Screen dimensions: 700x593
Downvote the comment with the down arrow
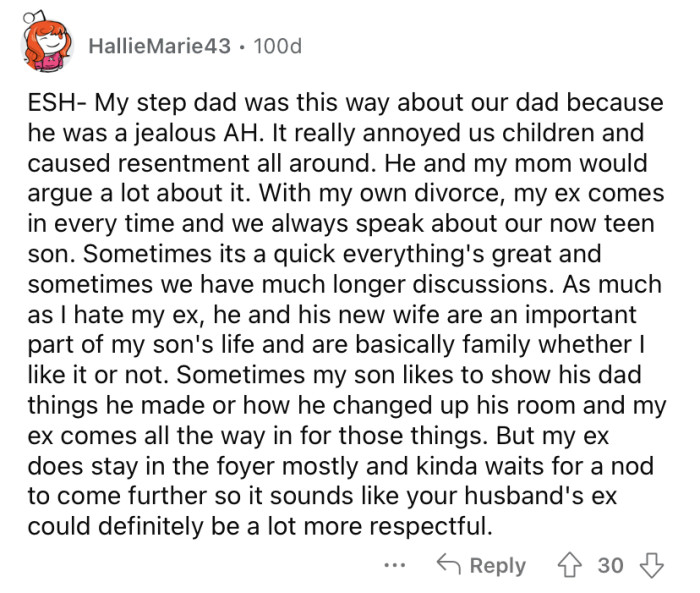click(652, 565)
